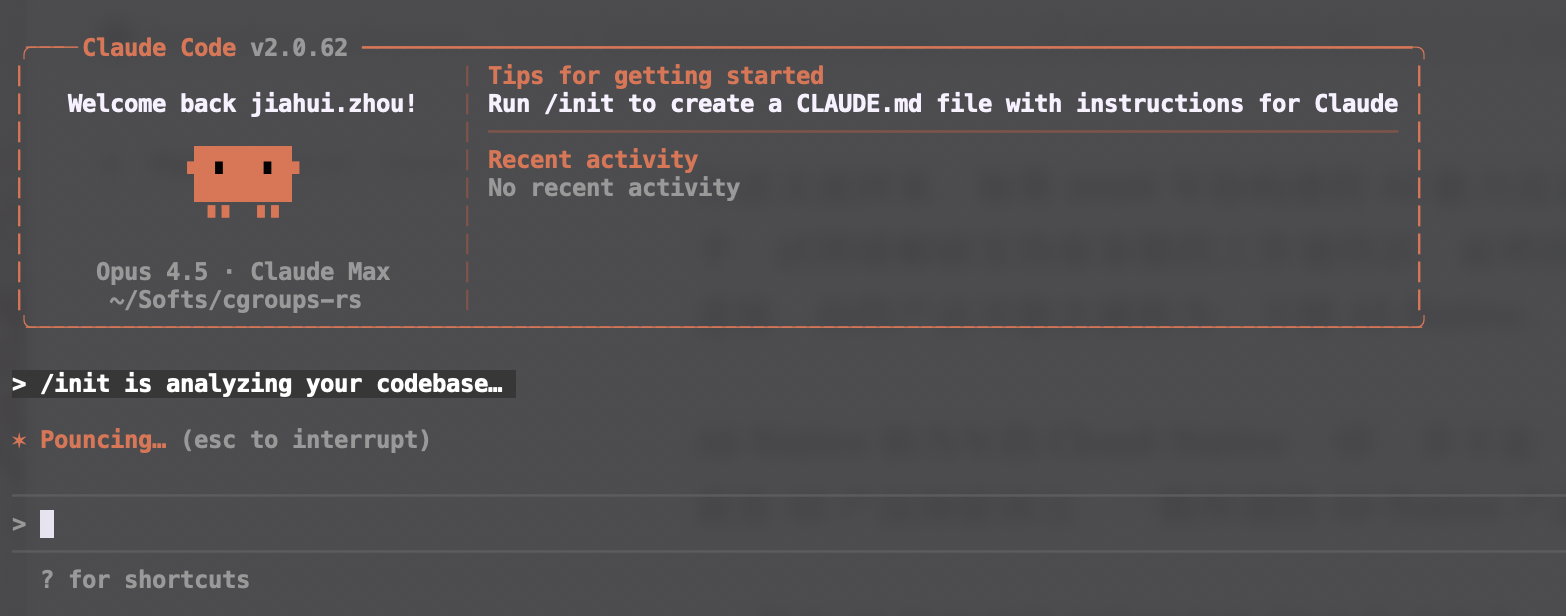The image size is (1566, 616).
Task: Click the Claude mascot pixel-art icon
Action: 243,177
